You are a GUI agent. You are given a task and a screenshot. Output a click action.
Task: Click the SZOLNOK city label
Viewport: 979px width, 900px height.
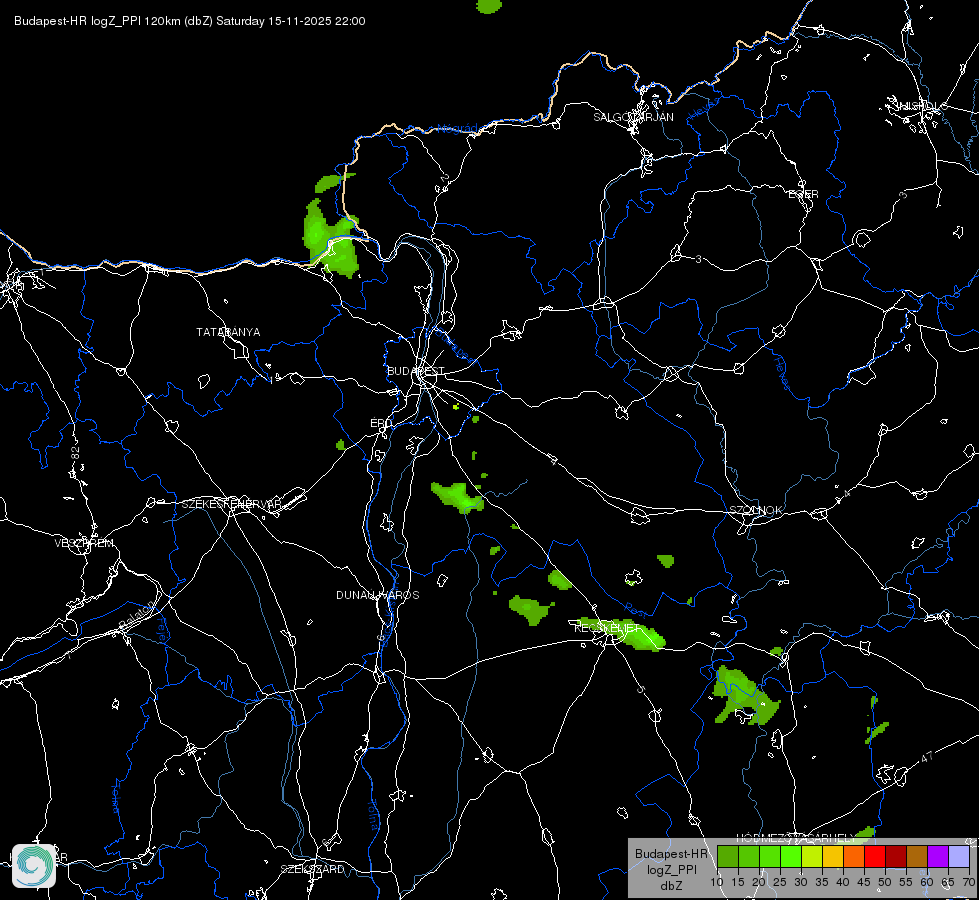[756, 510]
